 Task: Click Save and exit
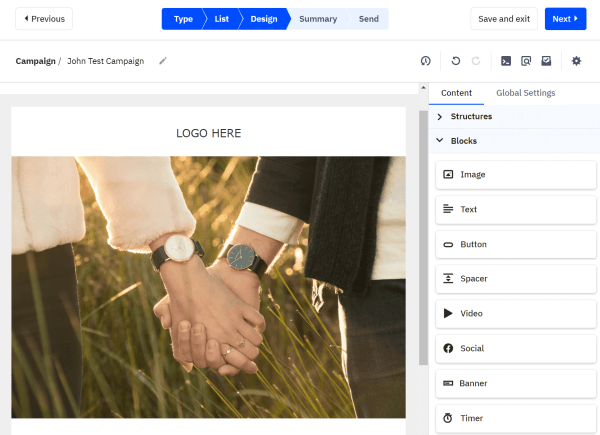(504, 19)
